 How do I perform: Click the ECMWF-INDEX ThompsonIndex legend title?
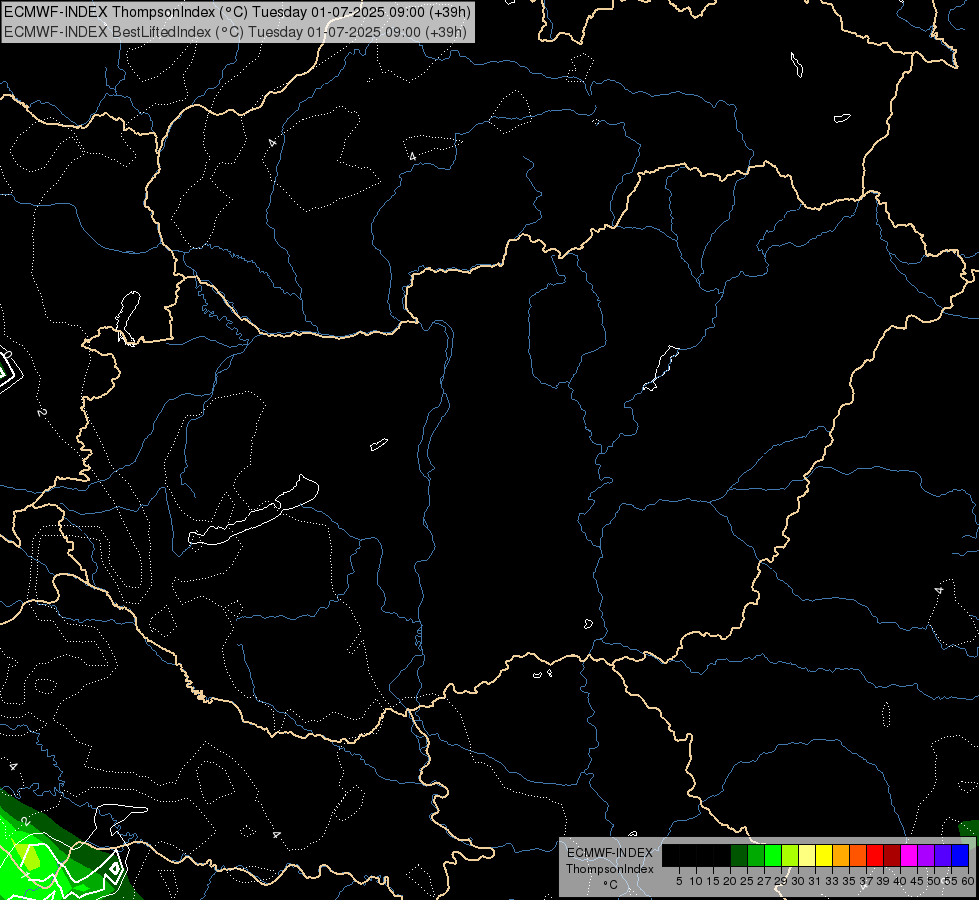[610, 861]
